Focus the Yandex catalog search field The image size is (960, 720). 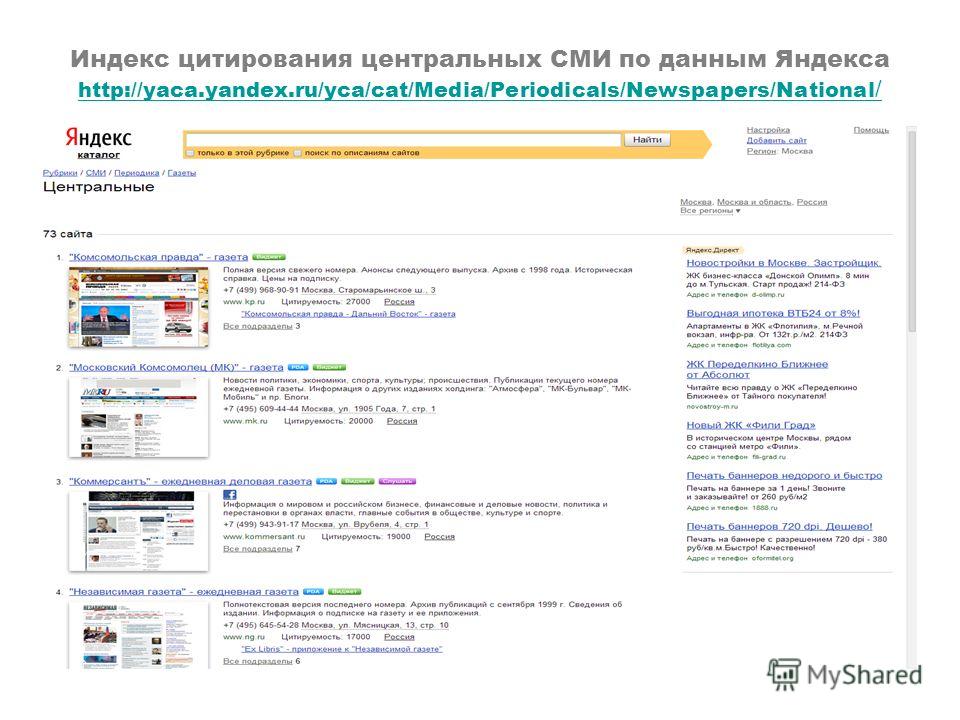(x=403, y=140)
